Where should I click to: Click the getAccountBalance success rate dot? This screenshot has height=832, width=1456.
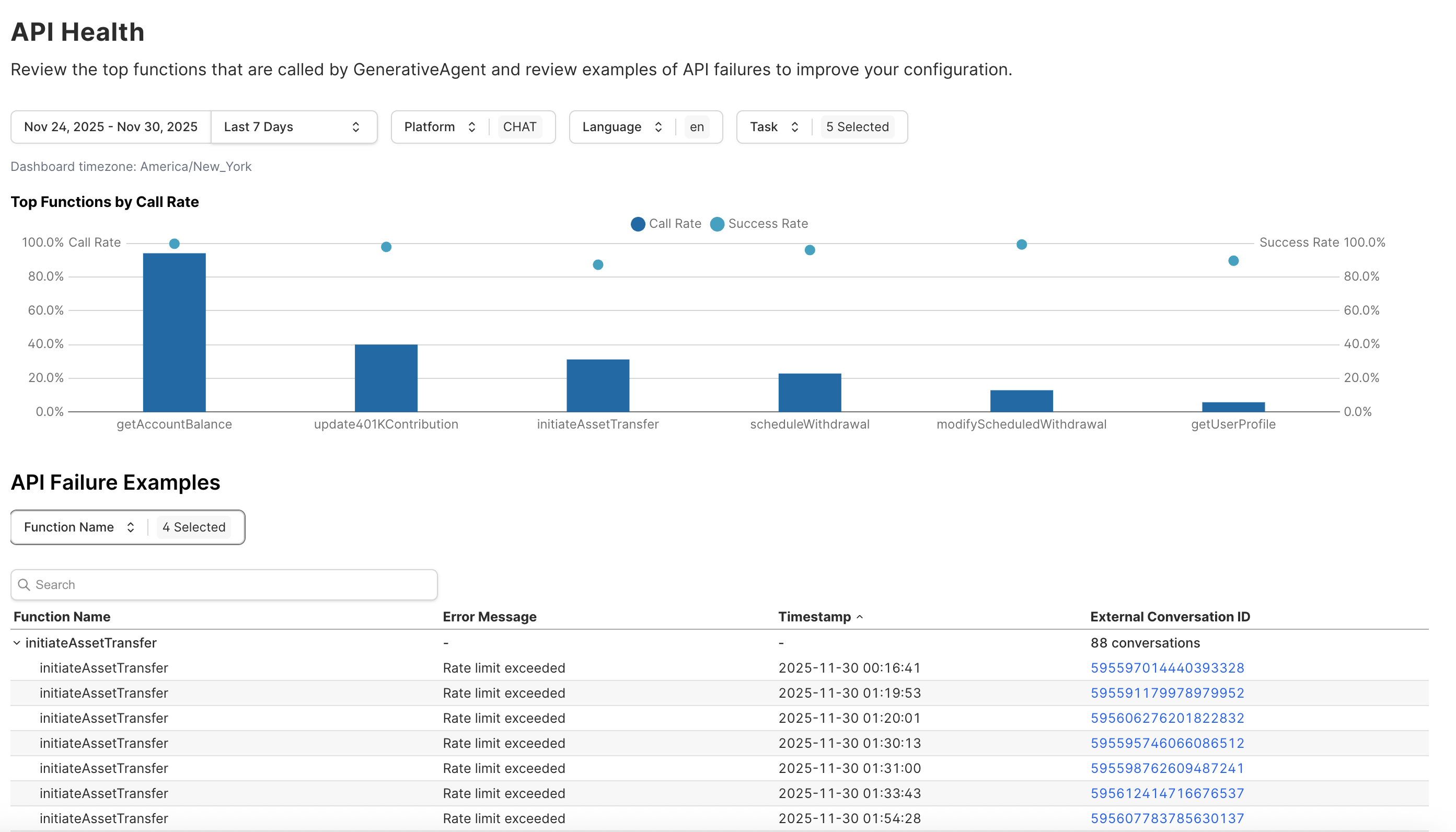174,244
